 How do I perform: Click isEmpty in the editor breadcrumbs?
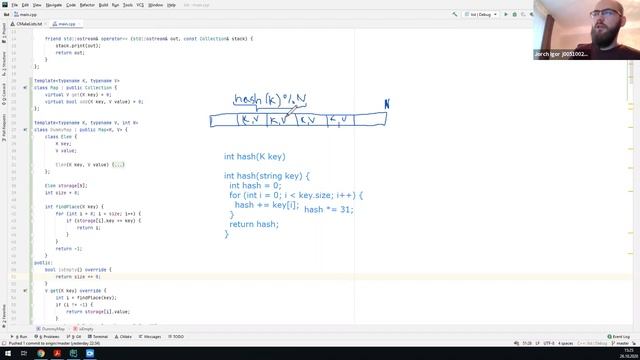pos(84,329)
